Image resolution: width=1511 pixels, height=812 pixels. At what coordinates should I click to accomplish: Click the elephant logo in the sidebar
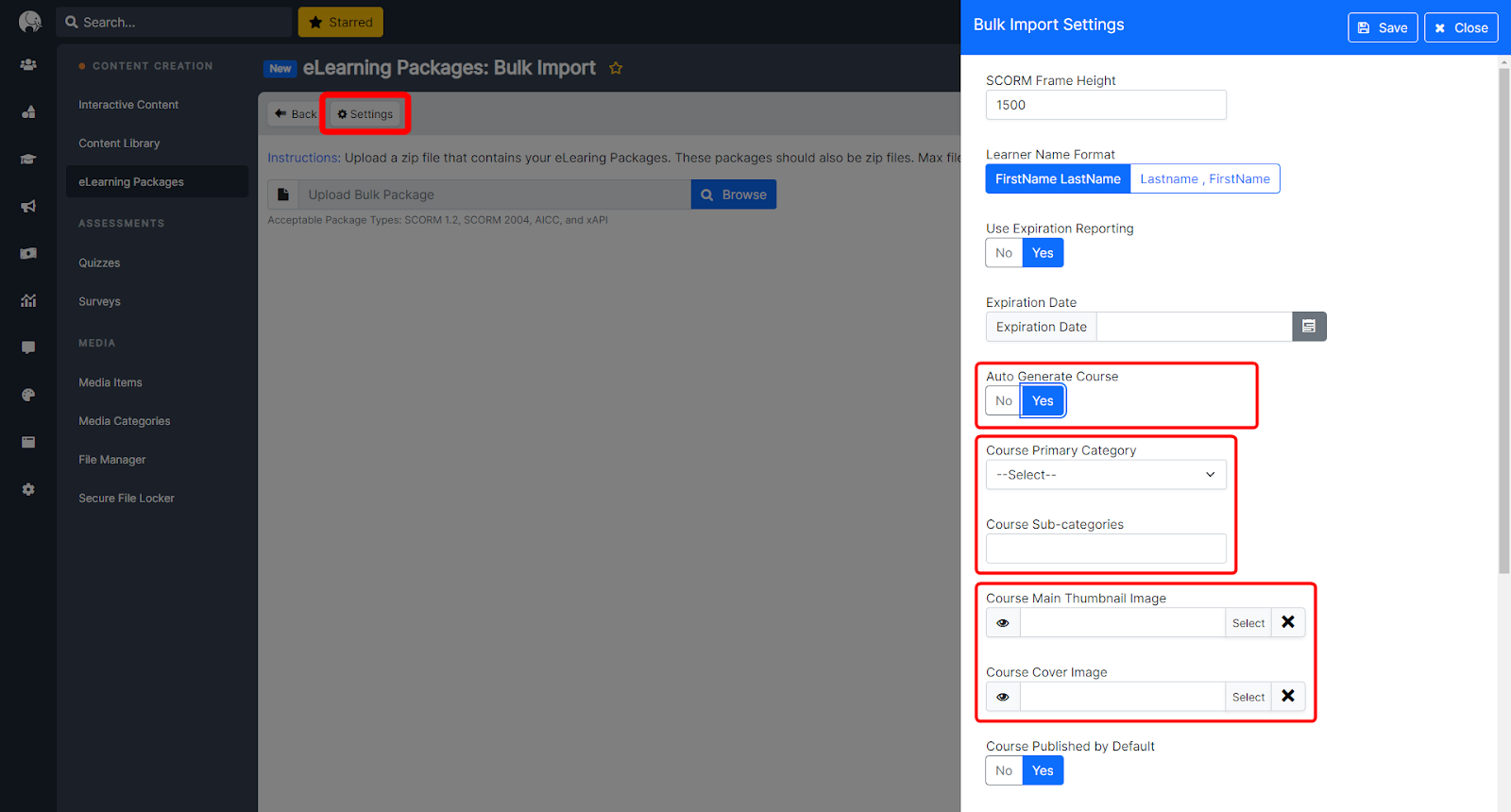[30, 22]
